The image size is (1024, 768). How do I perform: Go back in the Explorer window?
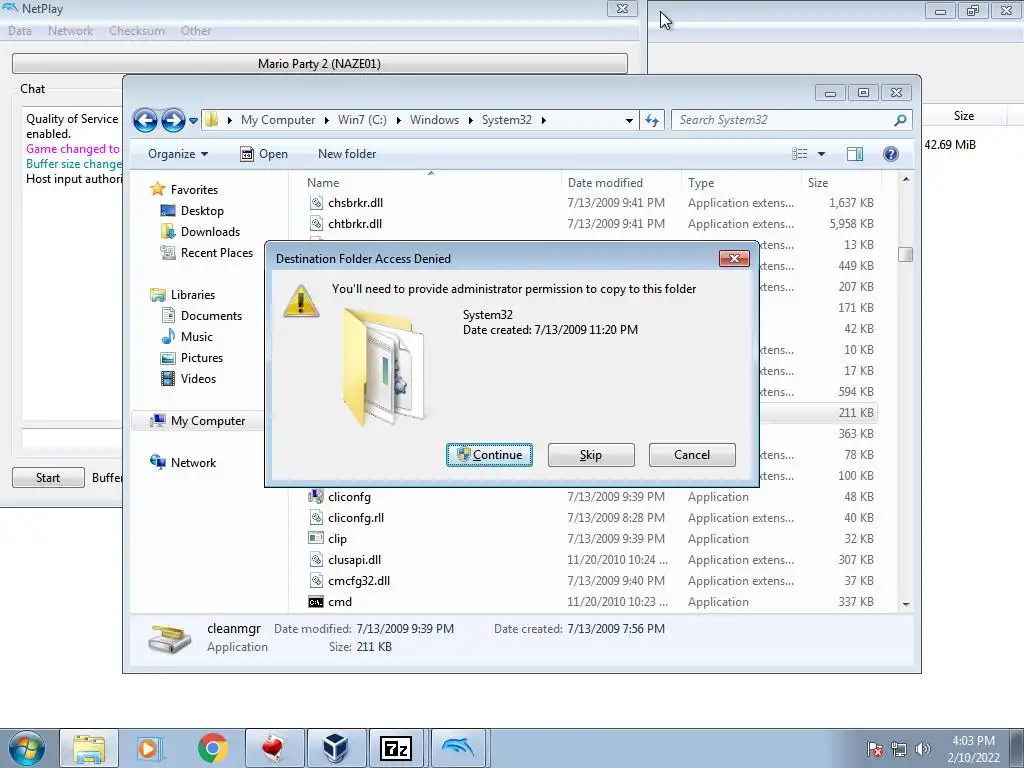145,120
